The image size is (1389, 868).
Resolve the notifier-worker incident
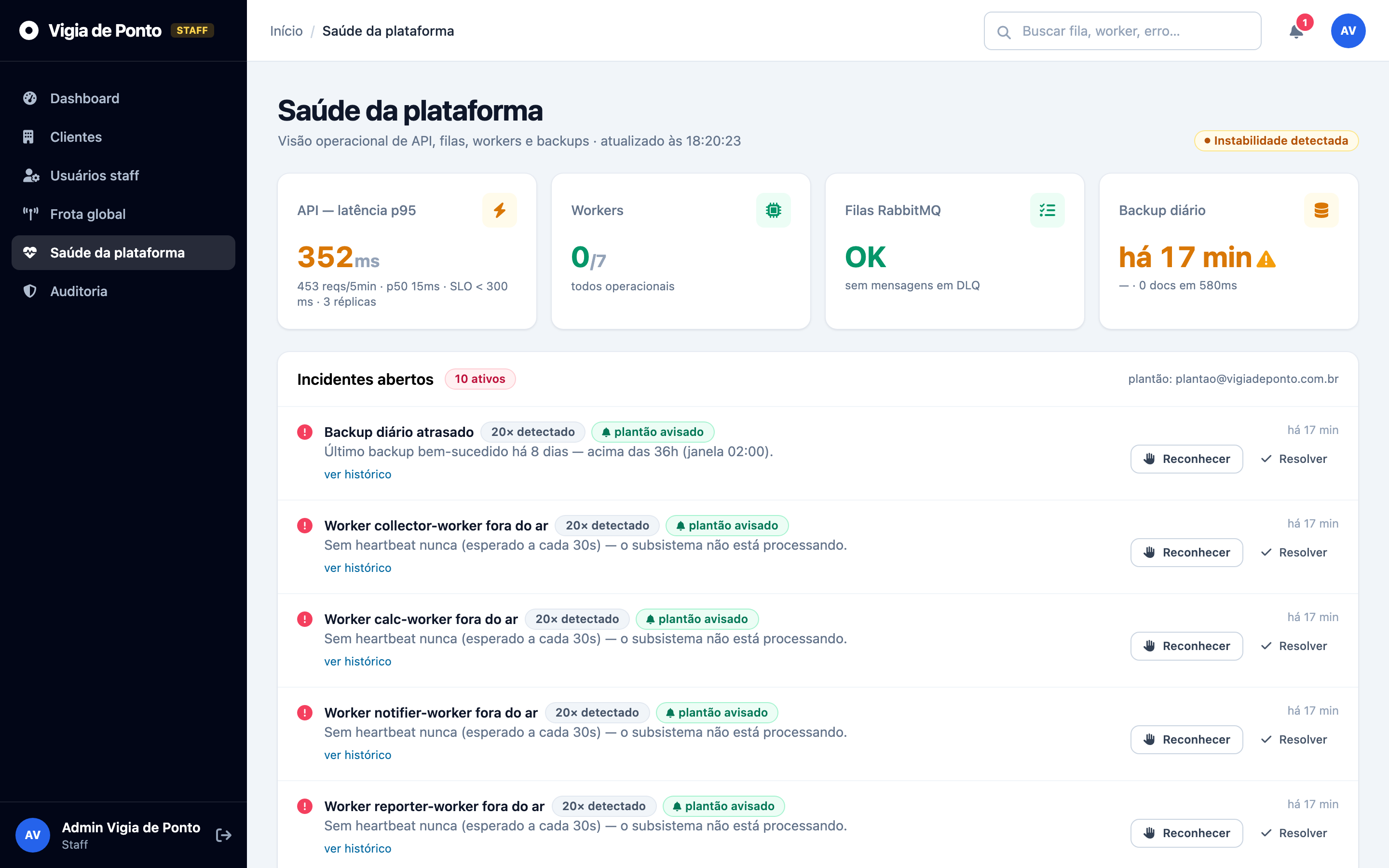[1294, 739]
